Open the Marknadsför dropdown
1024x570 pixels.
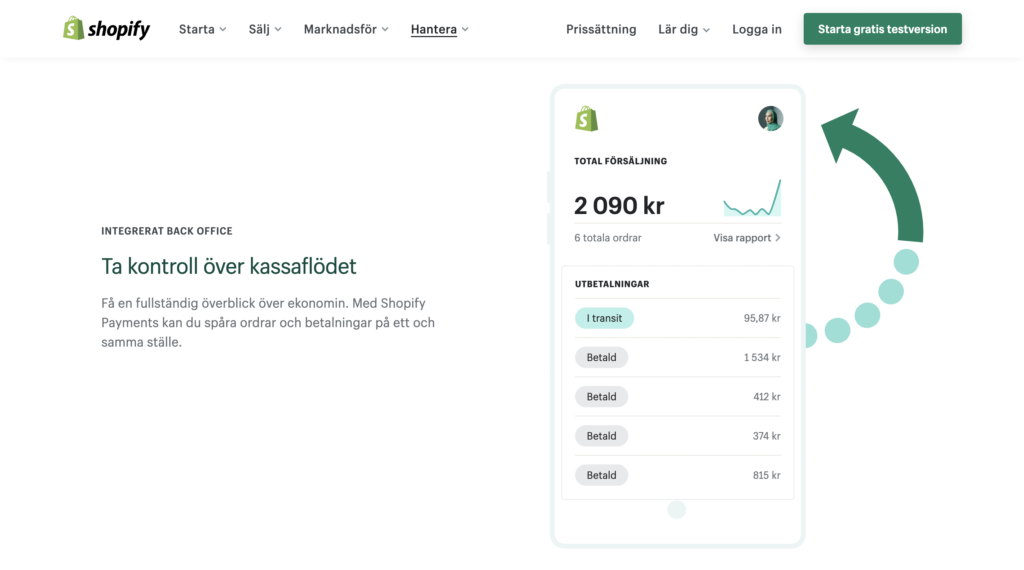click(x=346, y=29)
